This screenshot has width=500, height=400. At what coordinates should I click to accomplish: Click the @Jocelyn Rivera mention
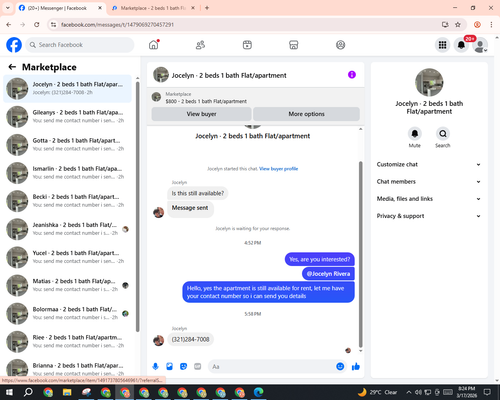tap(328, 274)
